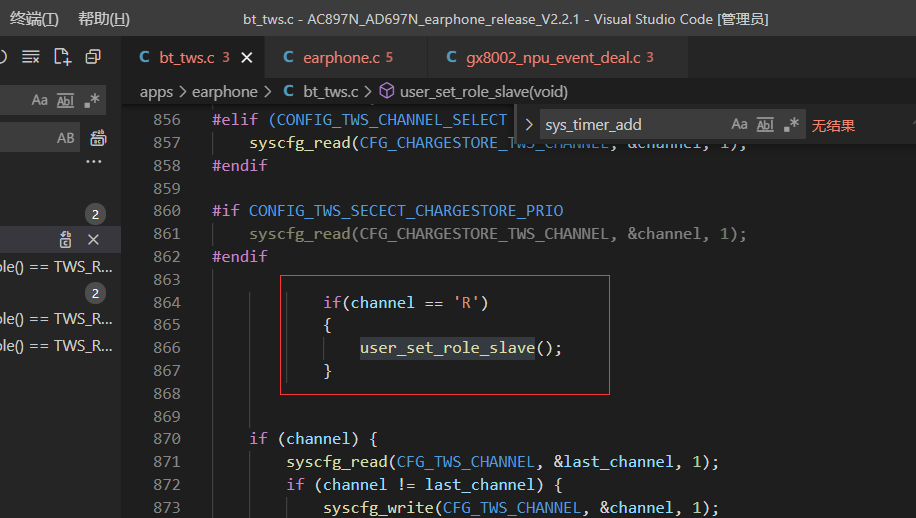Enable Preserve Case in replace field
916x518 pixels.
pos(65,138)
